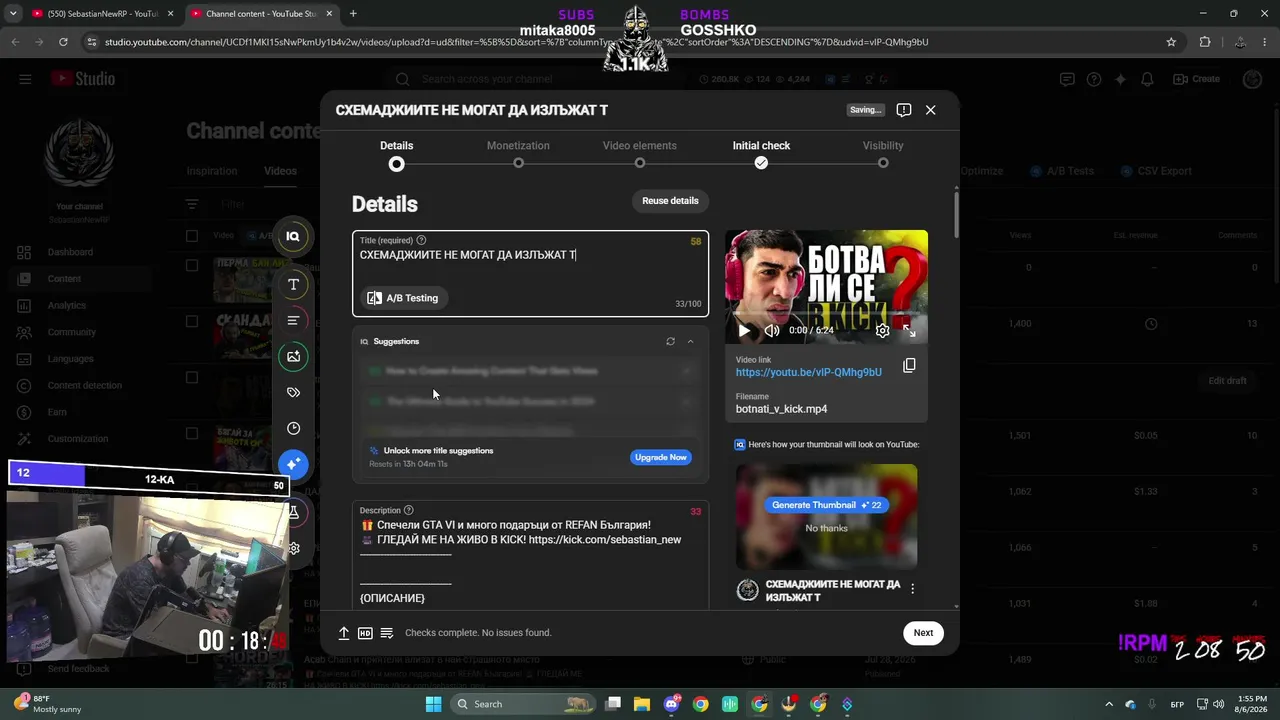
Task: Go to the Visibility step
Action: pyautogui.click(x=883, y=154)
